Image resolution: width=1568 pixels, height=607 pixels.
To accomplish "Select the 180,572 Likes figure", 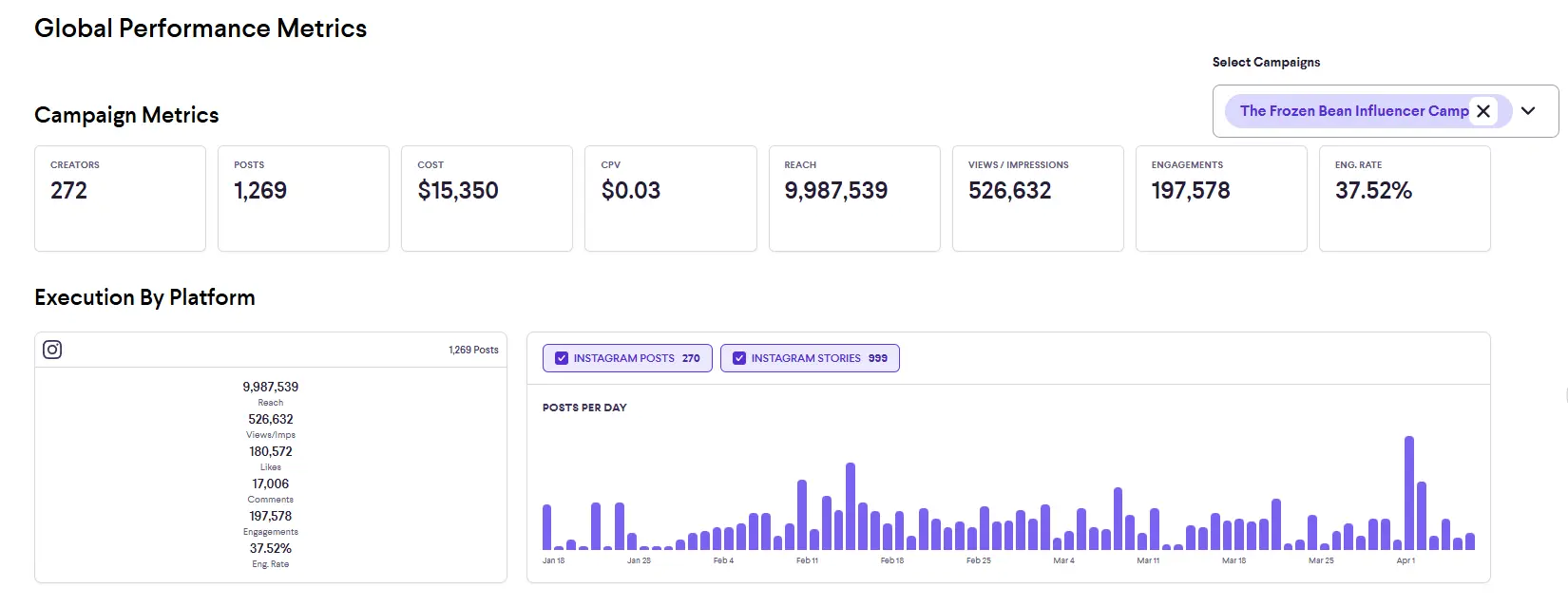I will [271, 451].
